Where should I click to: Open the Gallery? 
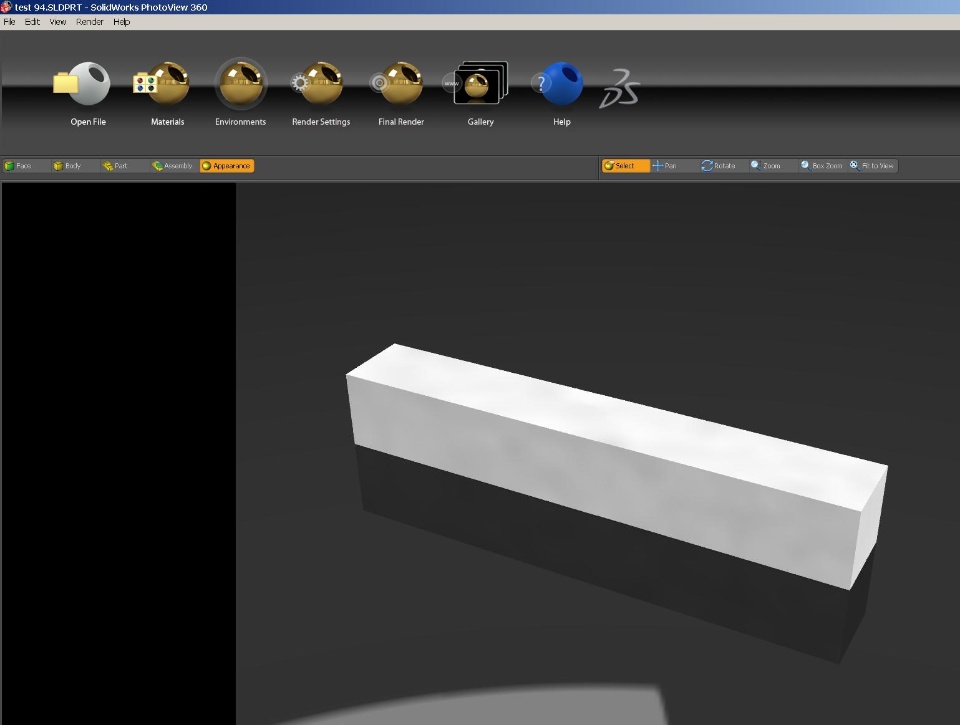pos(476,83)
